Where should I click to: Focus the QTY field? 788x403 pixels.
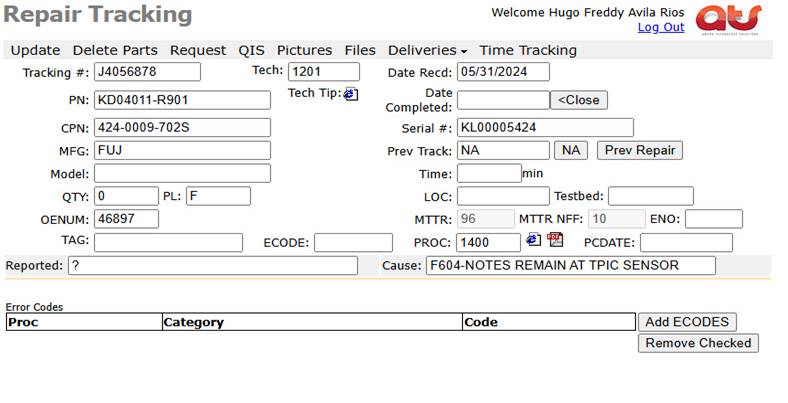click(x=126, y=196)
